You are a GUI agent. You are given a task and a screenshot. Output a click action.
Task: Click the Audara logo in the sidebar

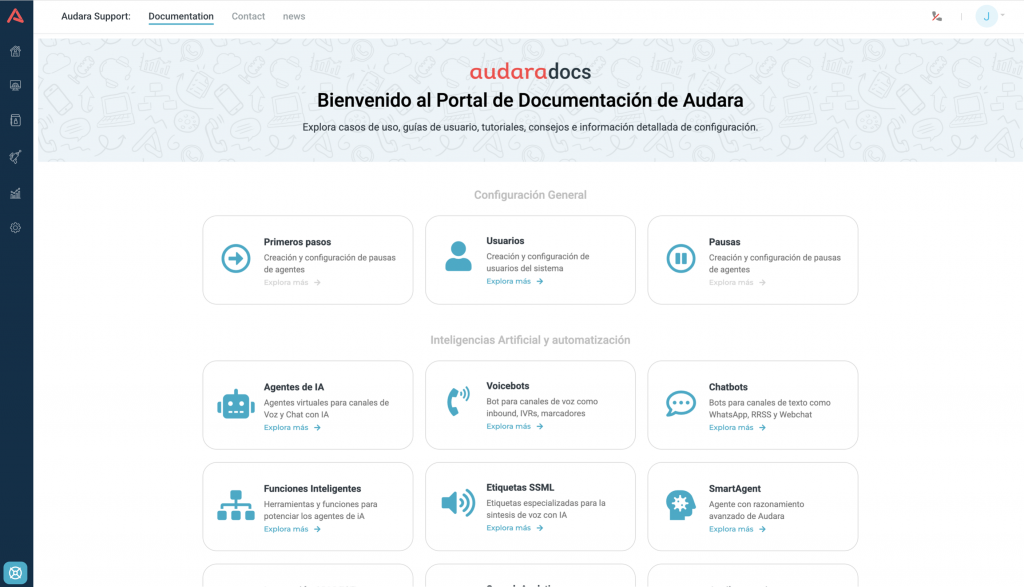(15, 16)
